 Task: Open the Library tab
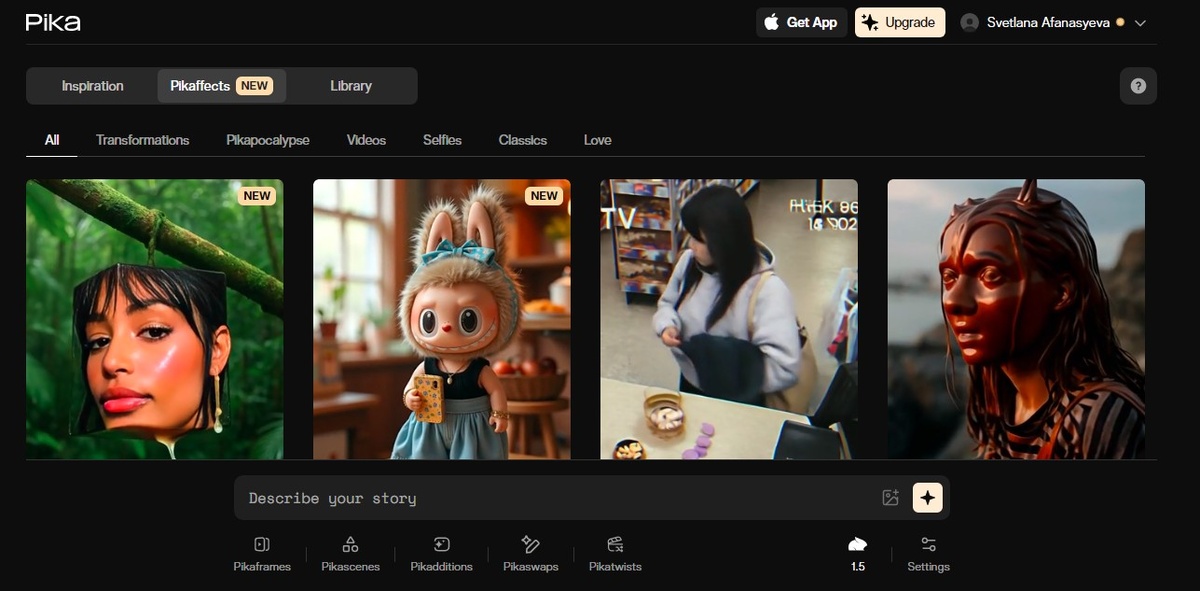coord(351,86)
